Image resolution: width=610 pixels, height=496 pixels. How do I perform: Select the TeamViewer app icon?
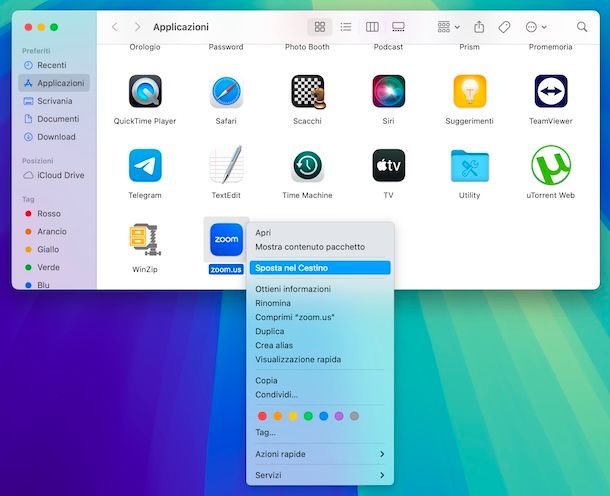[550, 91]
